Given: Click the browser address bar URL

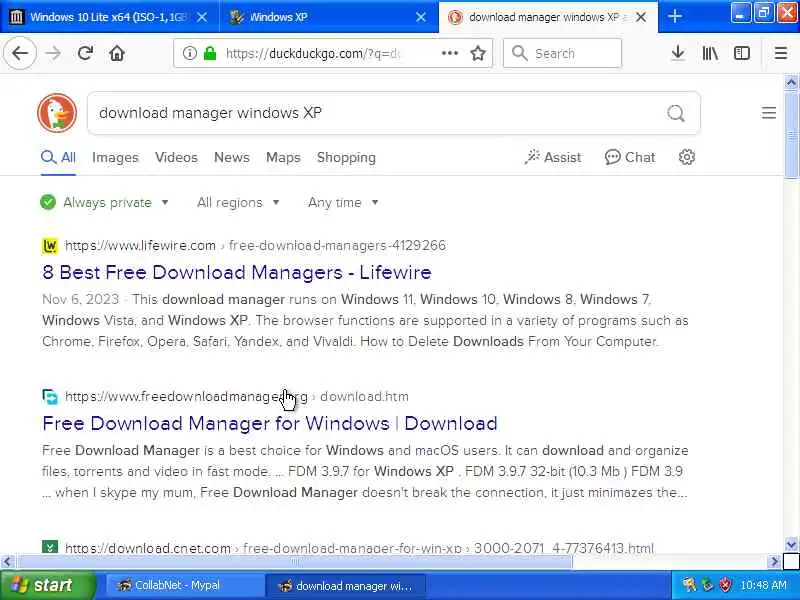Looking at the screenshot, I should pos(312,53).
